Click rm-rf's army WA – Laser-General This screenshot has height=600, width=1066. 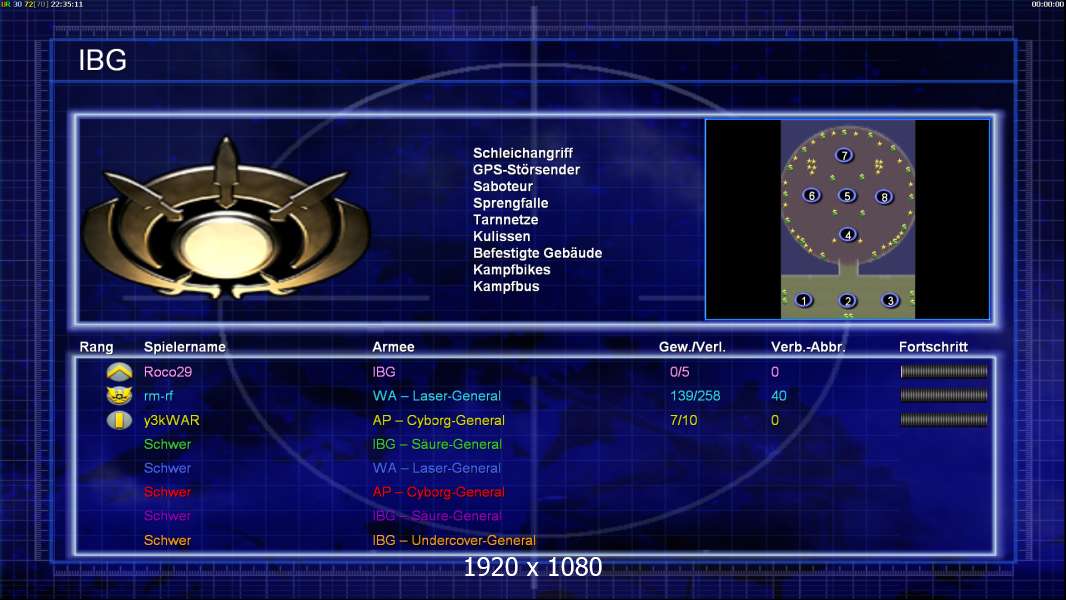(436, 395)
